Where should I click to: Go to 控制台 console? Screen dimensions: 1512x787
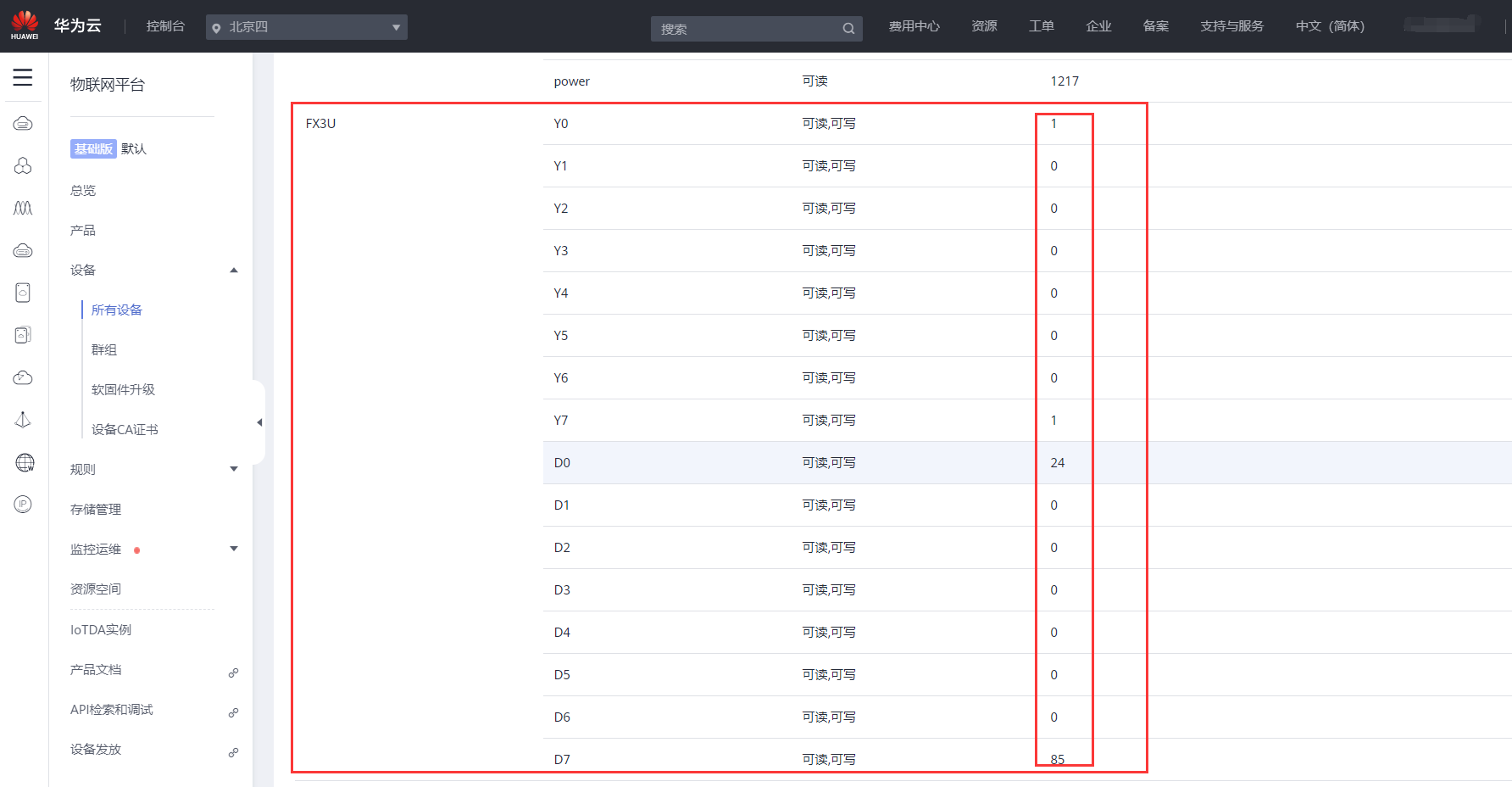165,26
